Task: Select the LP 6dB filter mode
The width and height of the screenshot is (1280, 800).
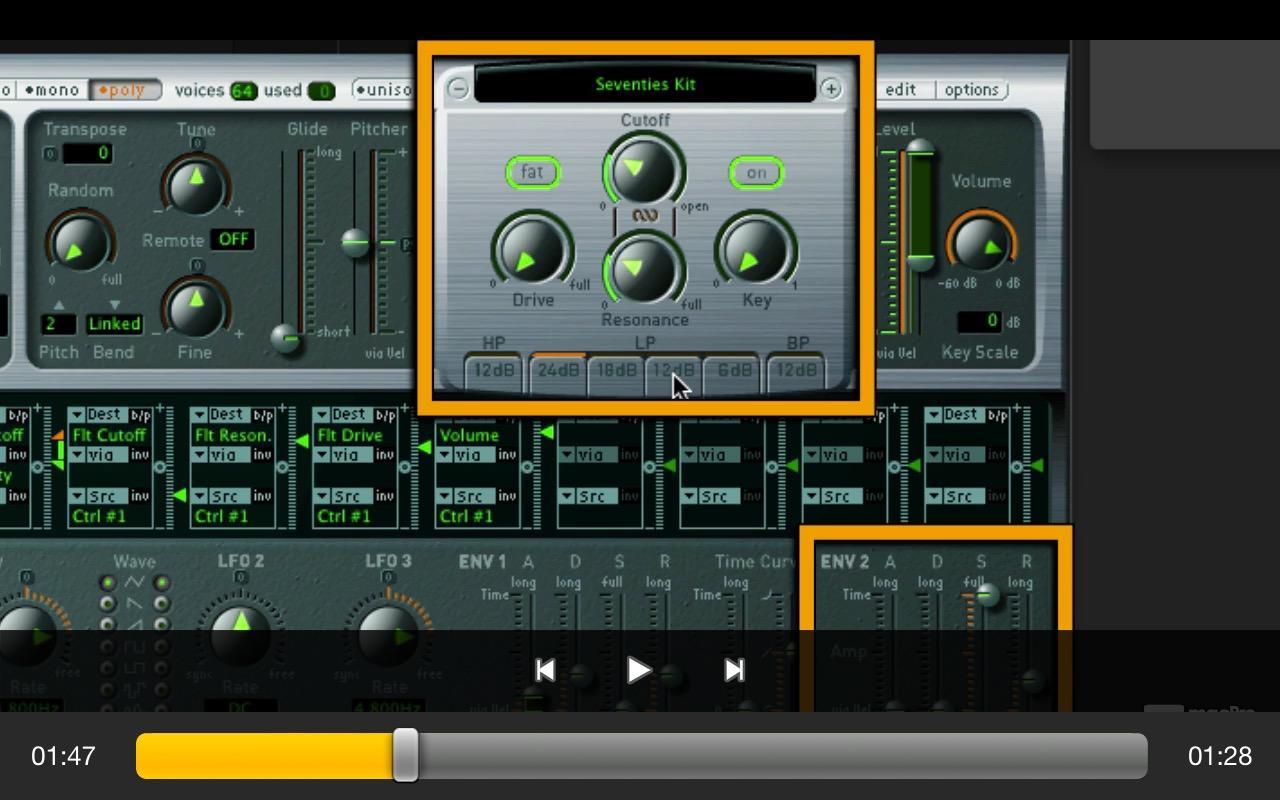Action: (733, 371)
